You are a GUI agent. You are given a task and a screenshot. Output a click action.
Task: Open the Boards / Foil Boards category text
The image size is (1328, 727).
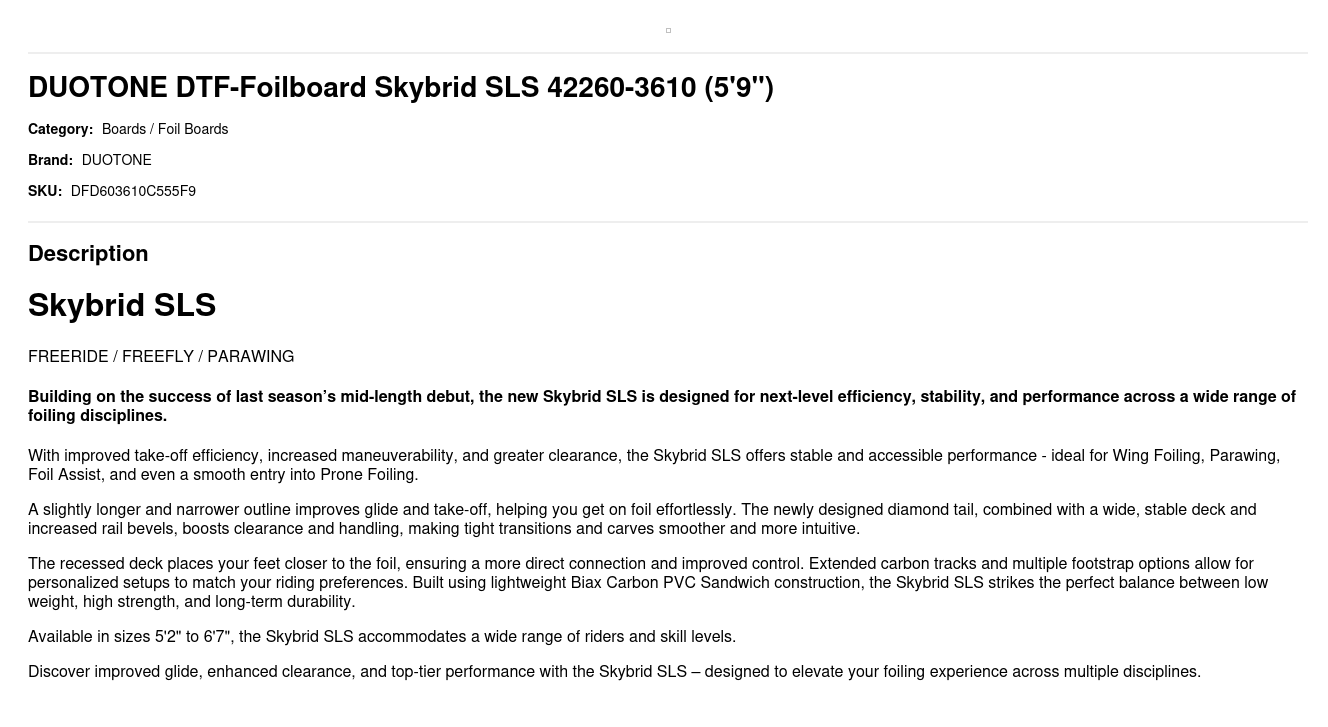tap(165, 129)
